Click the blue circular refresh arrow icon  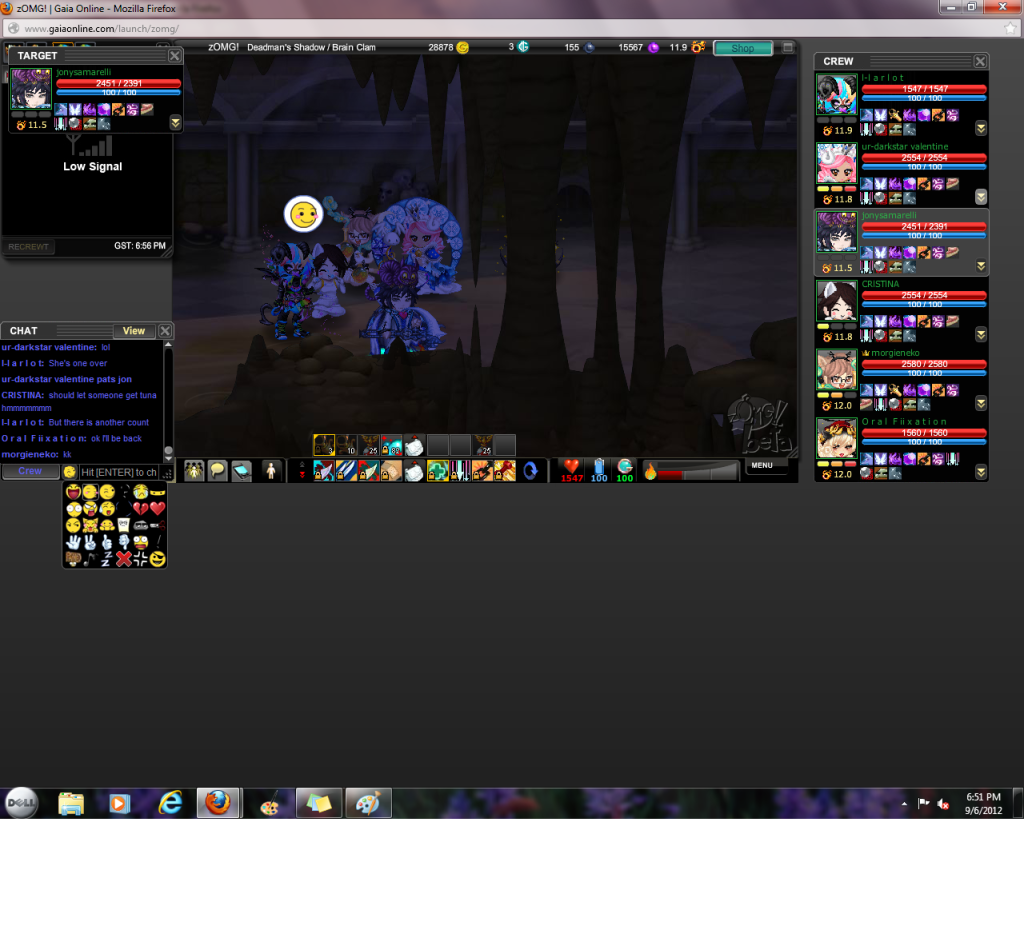click(x=531, y=471)
